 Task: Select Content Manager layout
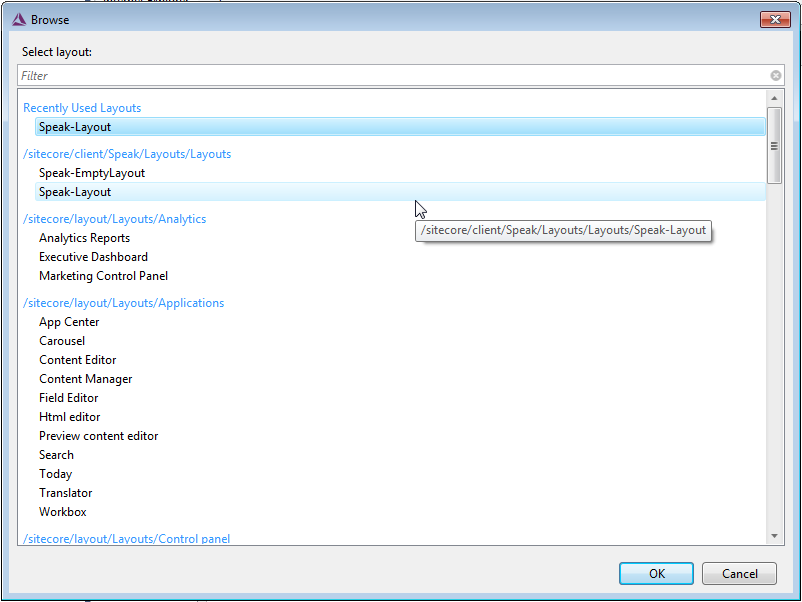400,378
